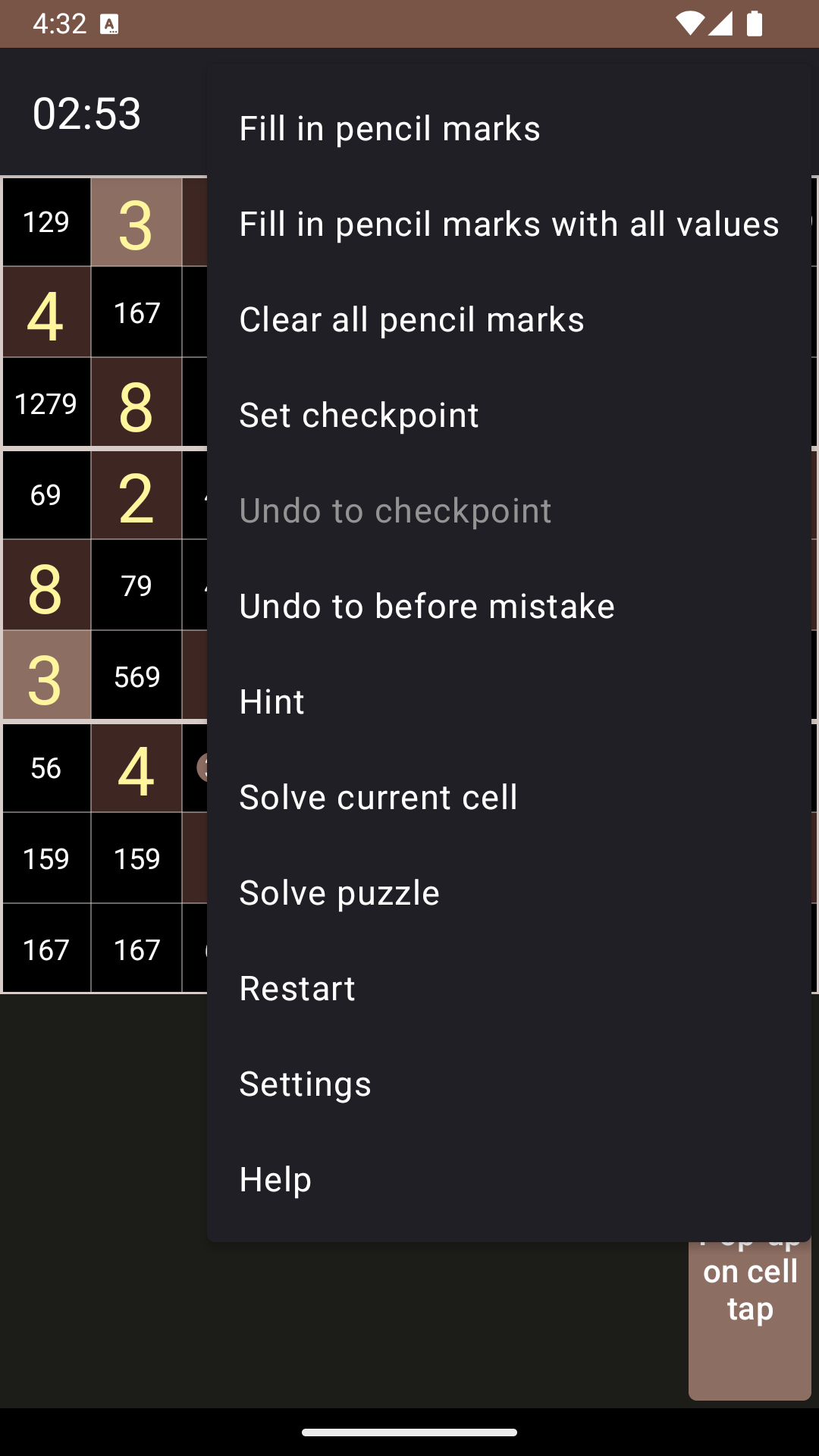Tap Clear all pencil marks
The height and width of the screenshot is (1456, 819).
pyautogui.click(x=412, y=319)
